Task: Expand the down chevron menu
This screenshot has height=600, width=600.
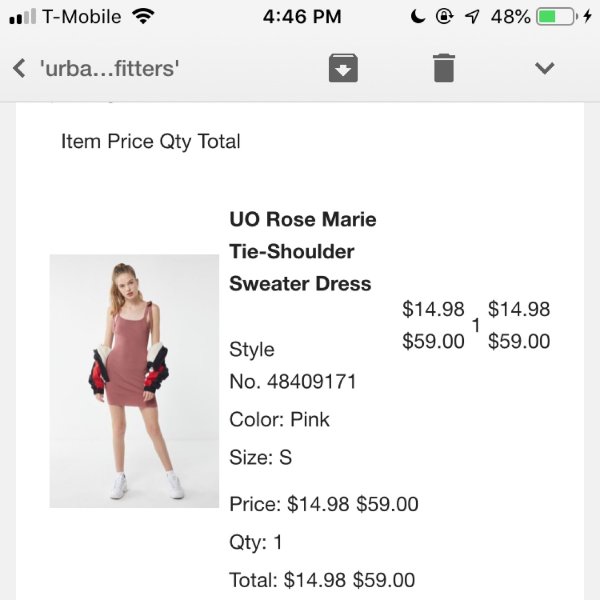Action: click(544, 68)
